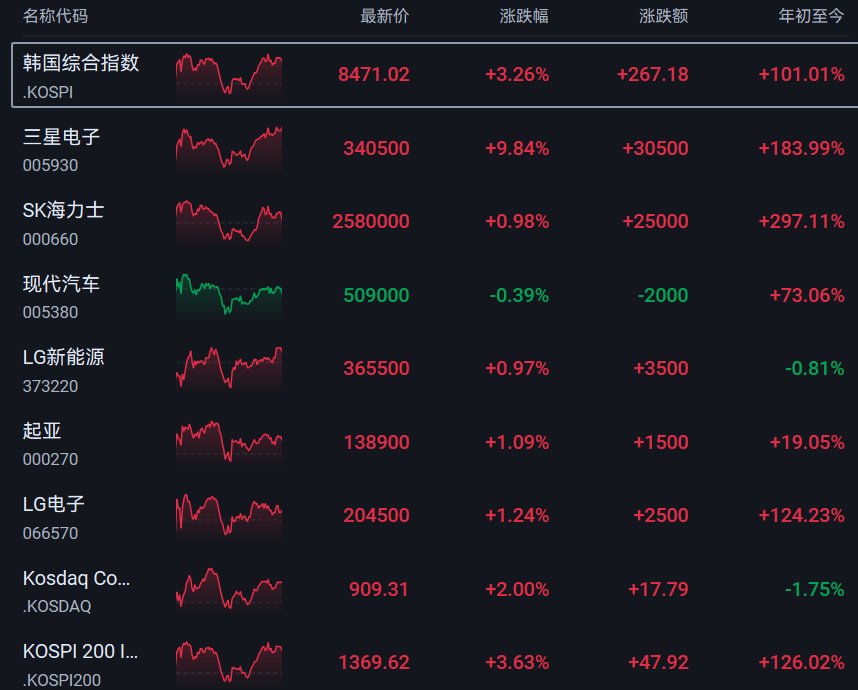Click the KOSPI 200 sparkline chart
This screenshot has width=858, height=690.
[229, 663]
